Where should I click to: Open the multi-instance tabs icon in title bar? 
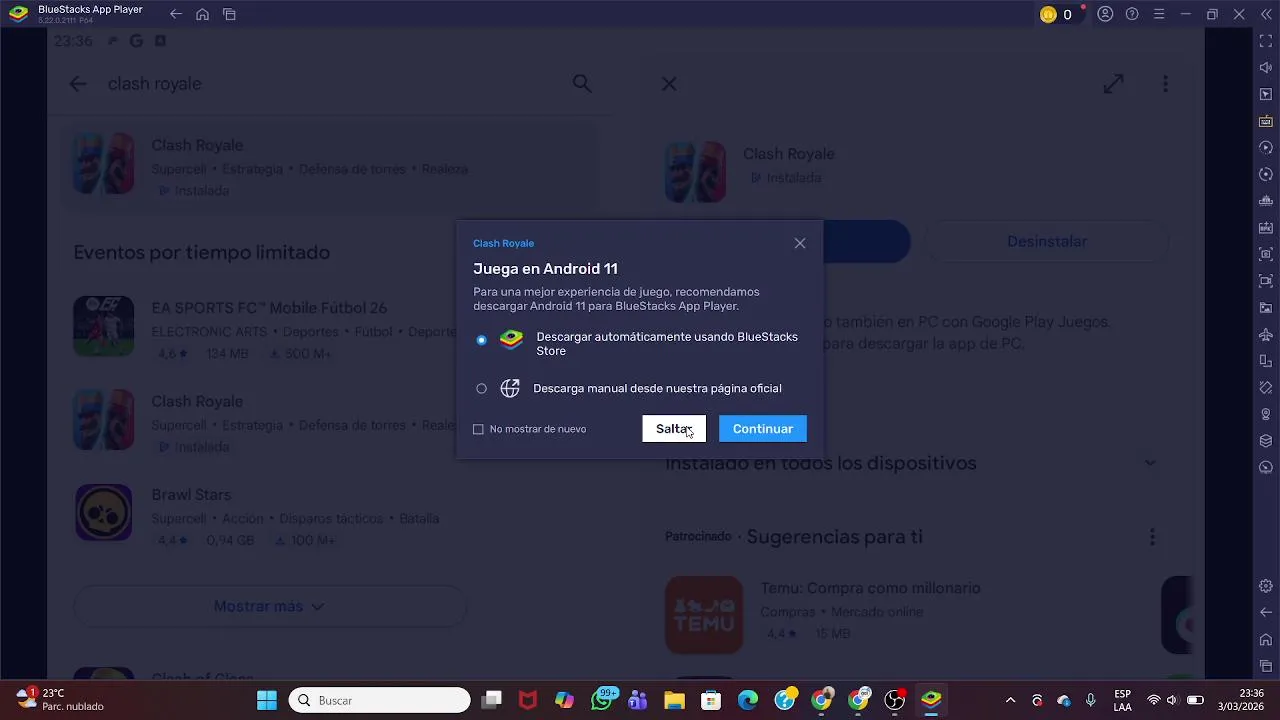[x=229, y=14]
